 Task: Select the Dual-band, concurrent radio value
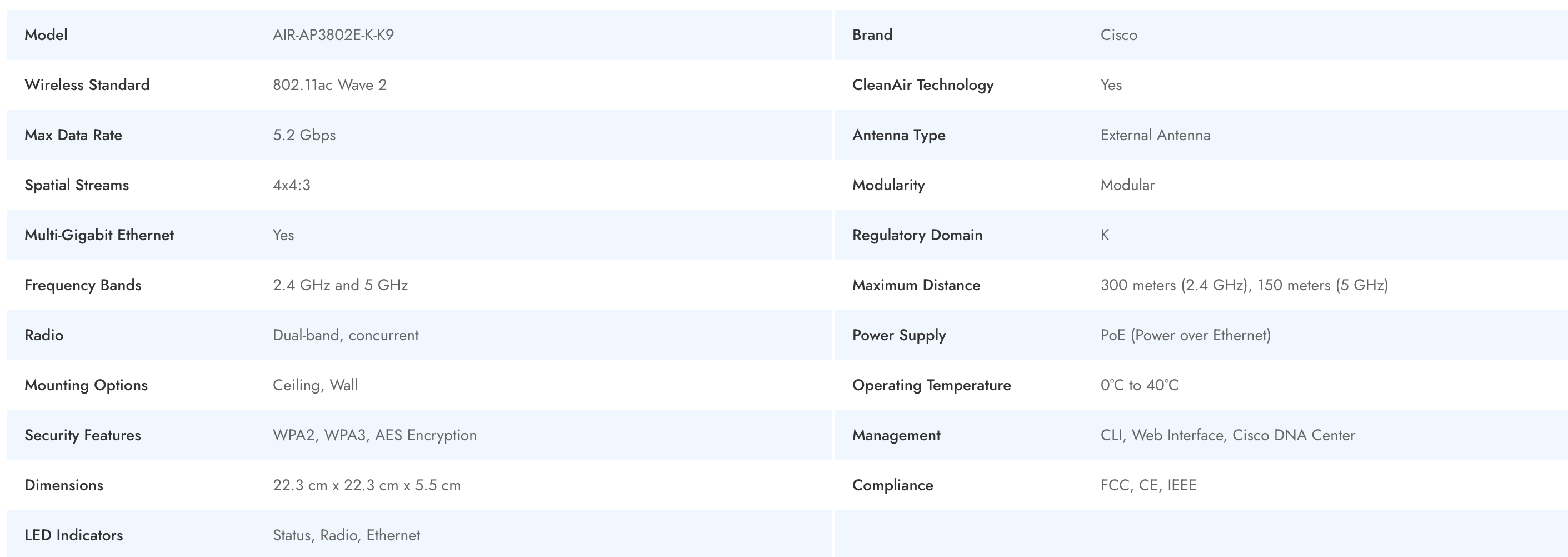click(345, 335)
